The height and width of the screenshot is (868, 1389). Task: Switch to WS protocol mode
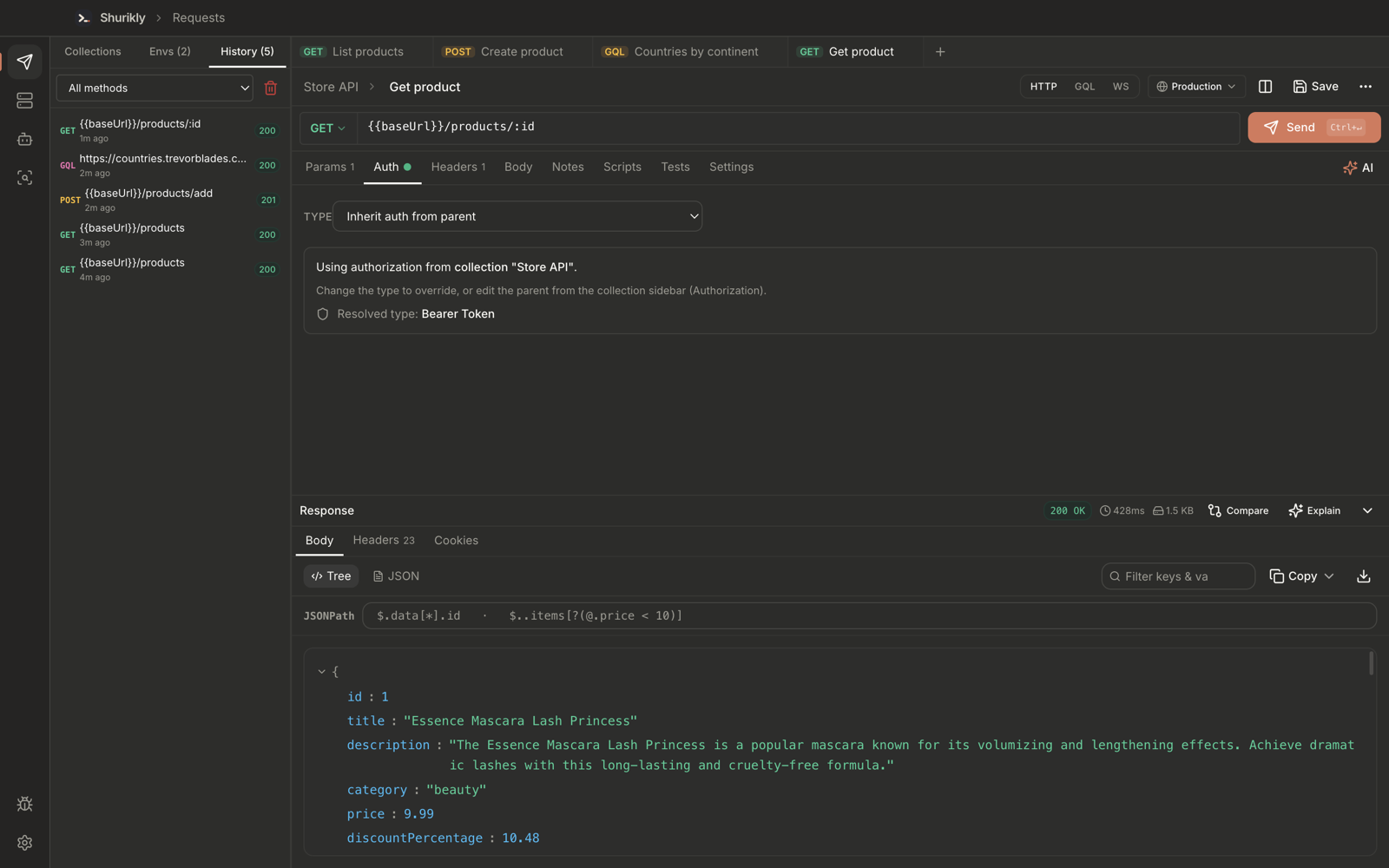click(x=1121, y=87)
